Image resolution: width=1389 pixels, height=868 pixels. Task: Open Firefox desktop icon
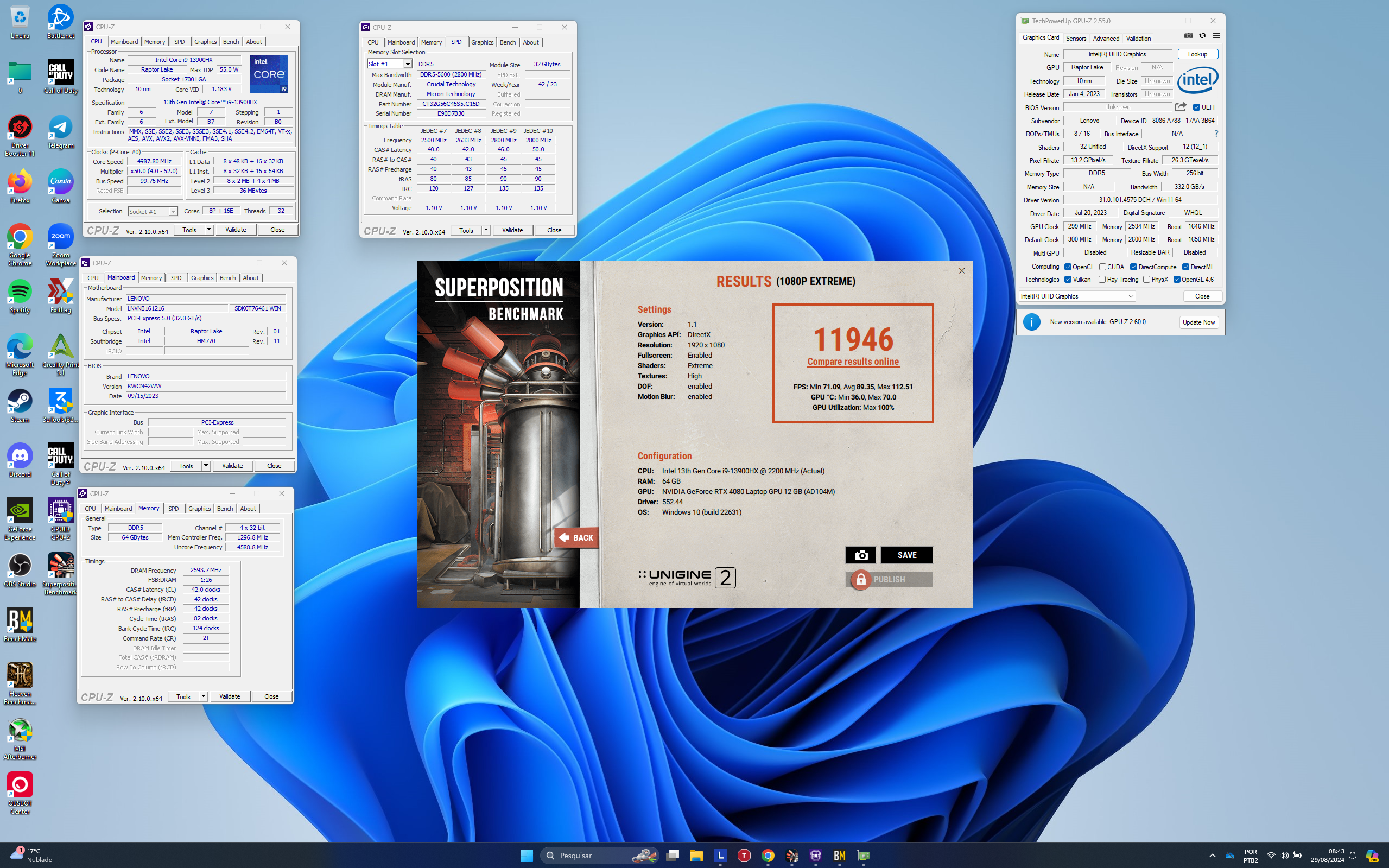coord(20,187)
